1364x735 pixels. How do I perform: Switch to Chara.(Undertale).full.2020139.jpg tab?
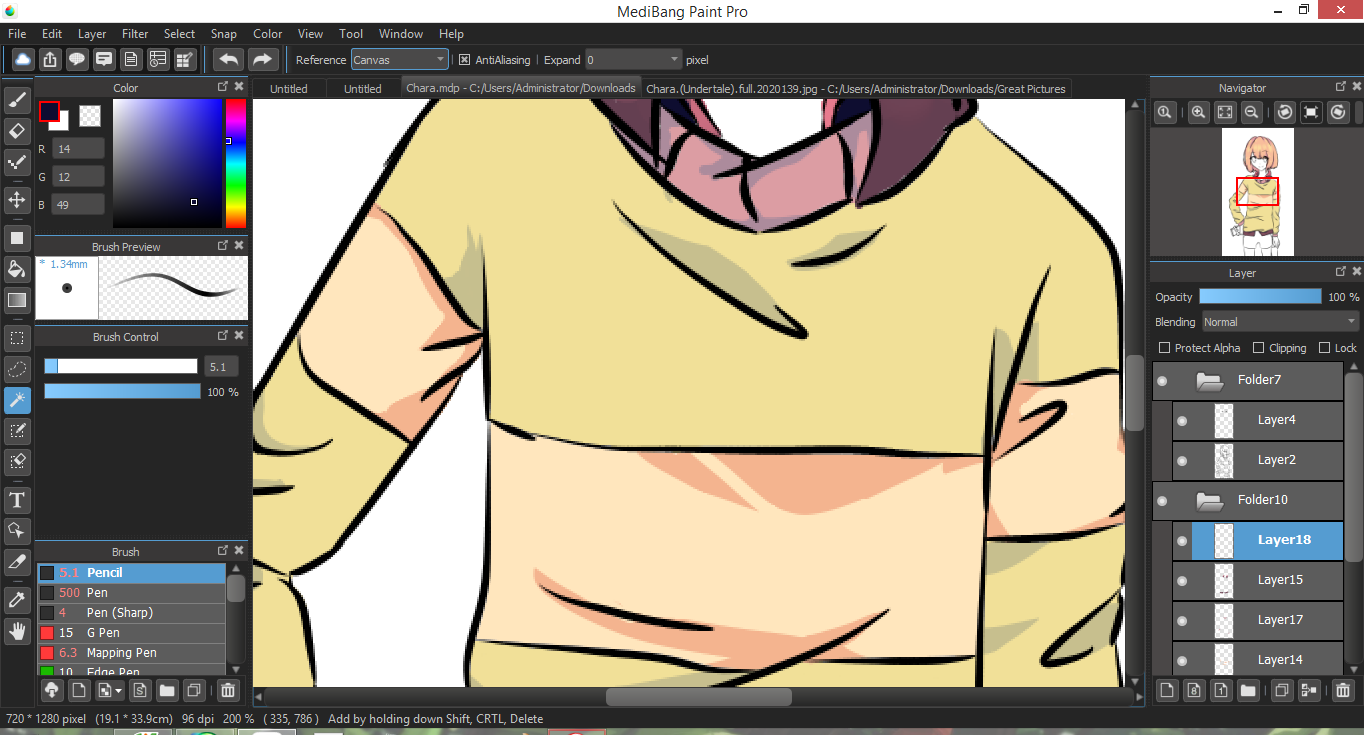856,89
